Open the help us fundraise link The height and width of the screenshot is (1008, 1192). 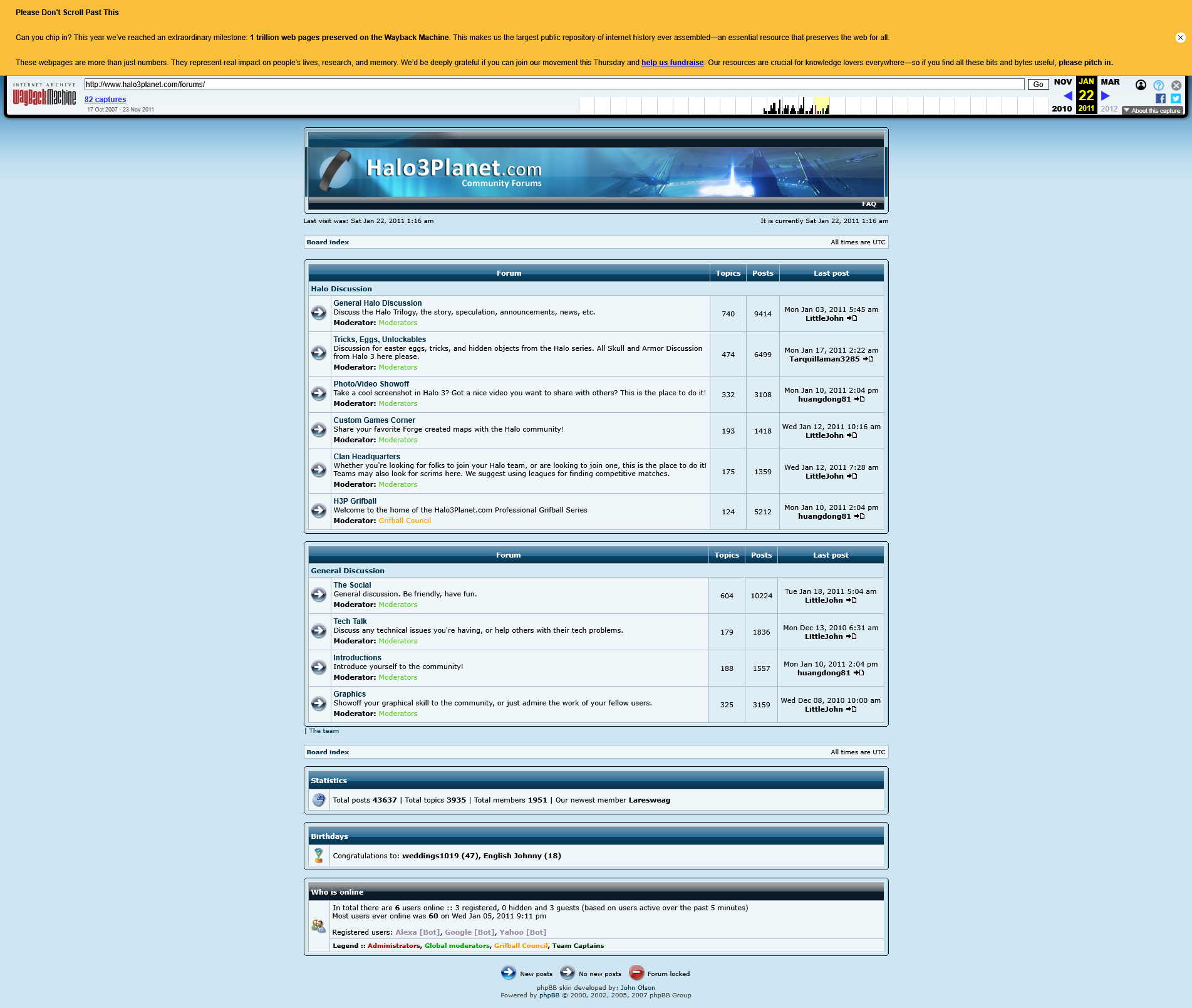pos(673,63)
